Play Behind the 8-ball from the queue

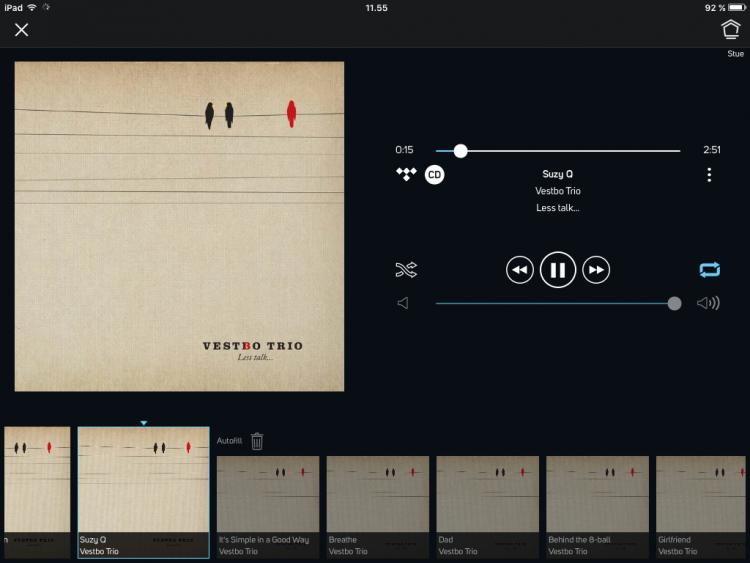pos(597,507)
